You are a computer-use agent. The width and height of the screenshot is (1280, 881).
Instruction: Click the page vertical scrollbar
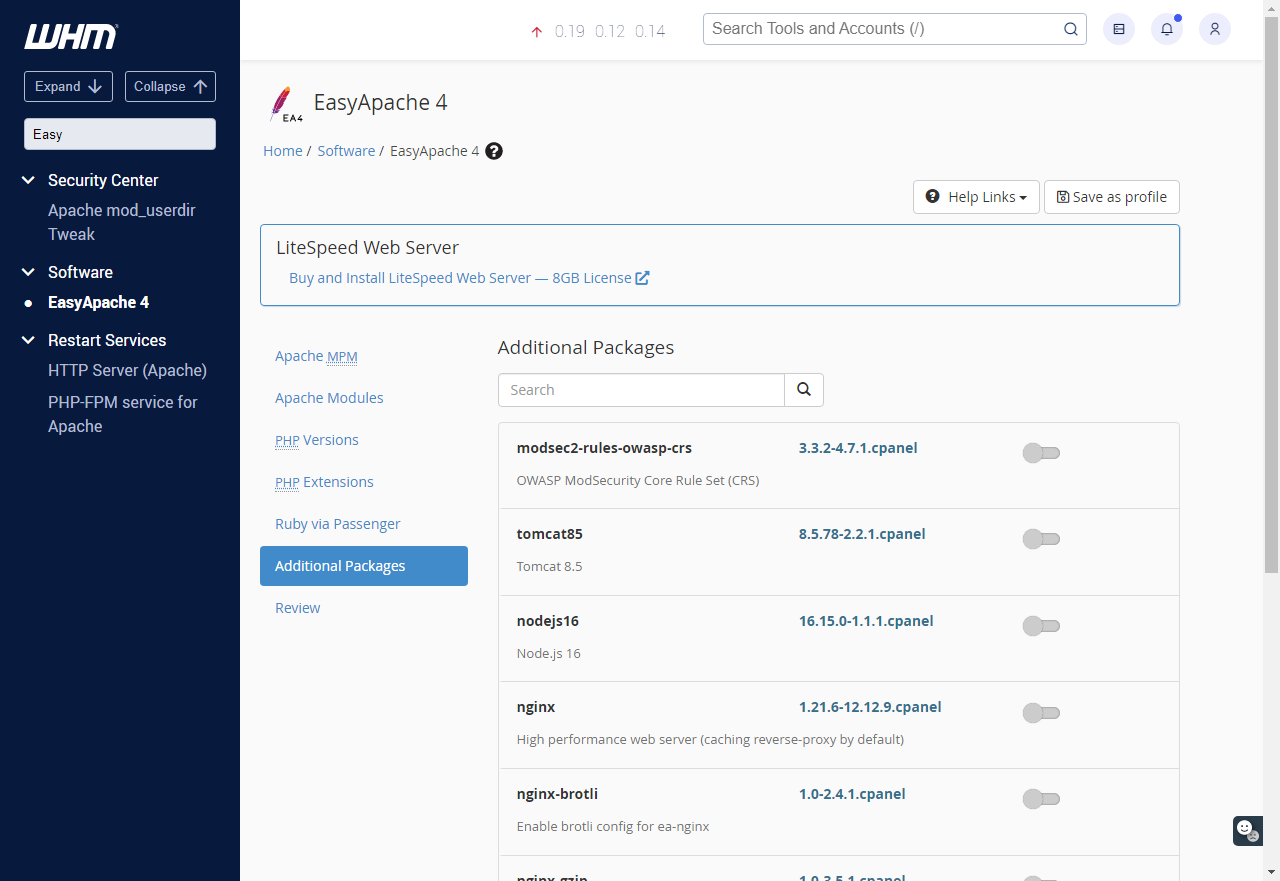1271,295
